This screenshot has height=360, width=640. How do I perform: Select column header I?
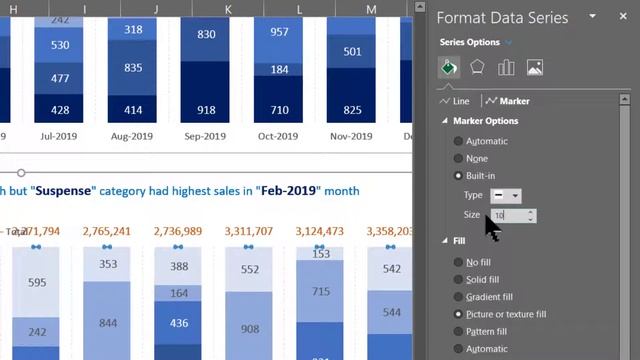point(84,9)
